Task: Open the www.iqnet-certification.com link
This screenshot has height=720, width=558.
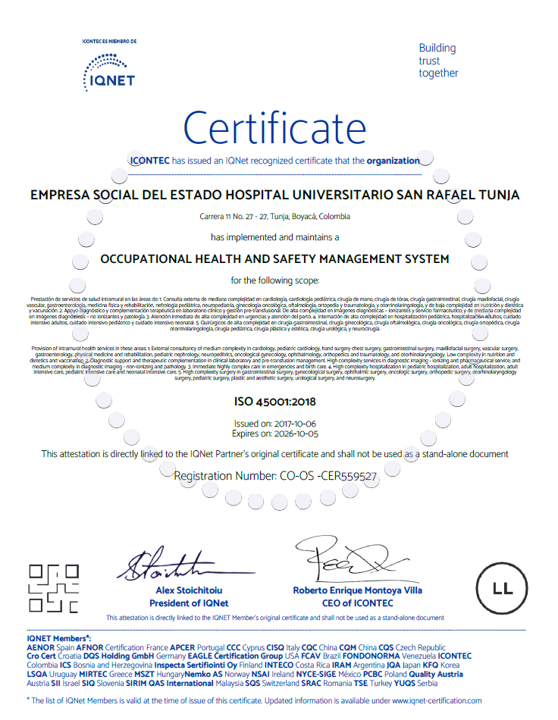Action: coord(437,701)
